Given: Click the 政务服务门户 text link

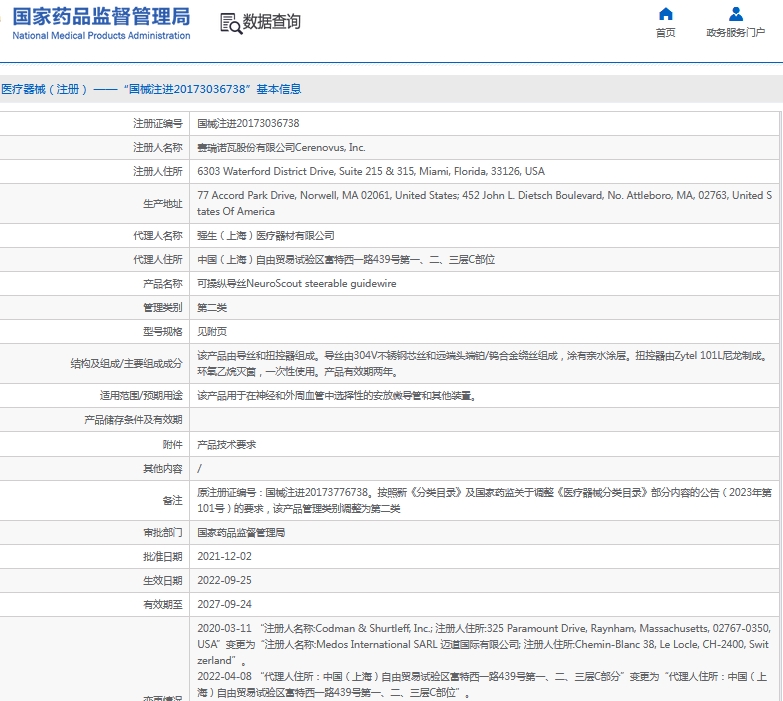Looking at the screenshot, I should 736,33.
